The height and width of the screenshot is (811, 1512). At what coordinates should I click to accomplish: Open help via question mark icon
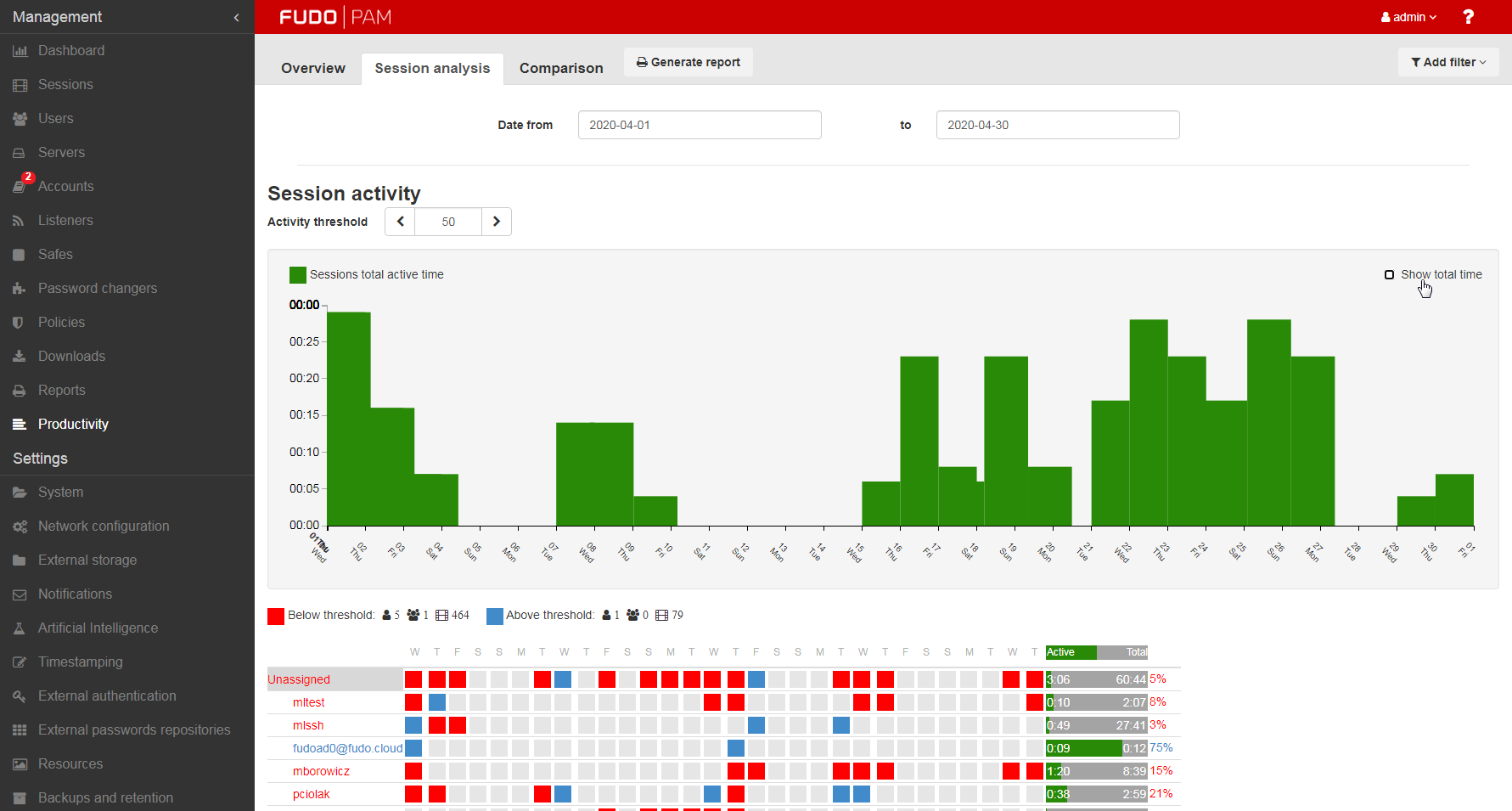pos(1469,17)
